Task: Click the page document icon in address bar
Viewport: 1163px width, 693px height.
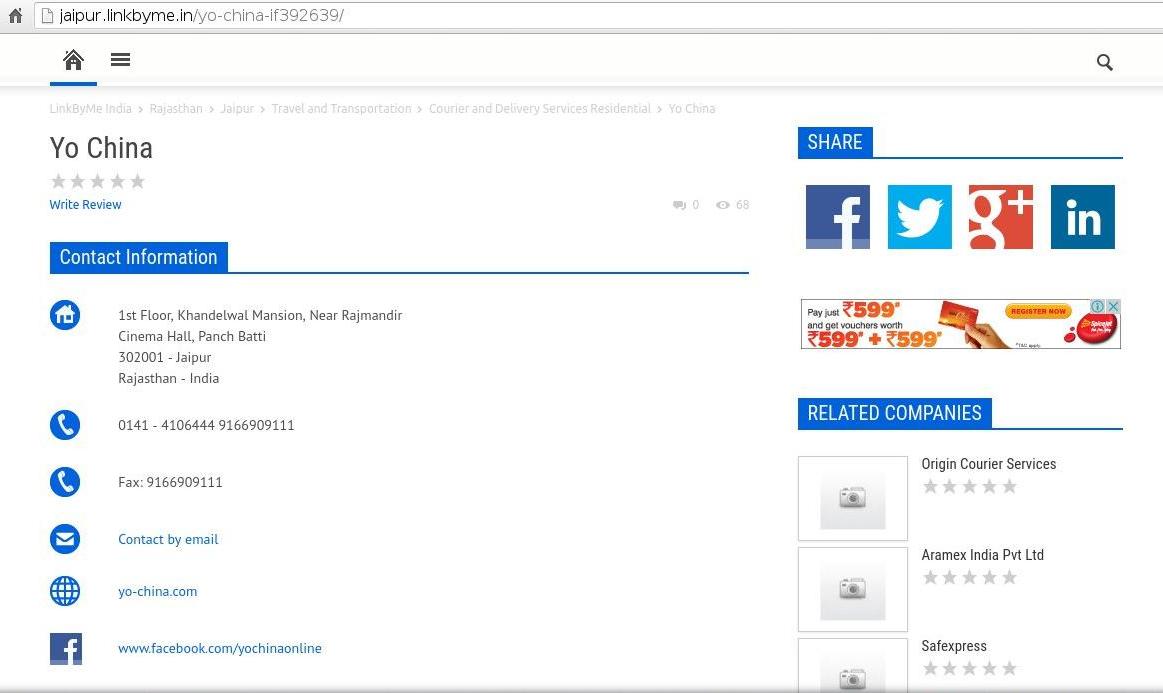Action: coord(47,16)
